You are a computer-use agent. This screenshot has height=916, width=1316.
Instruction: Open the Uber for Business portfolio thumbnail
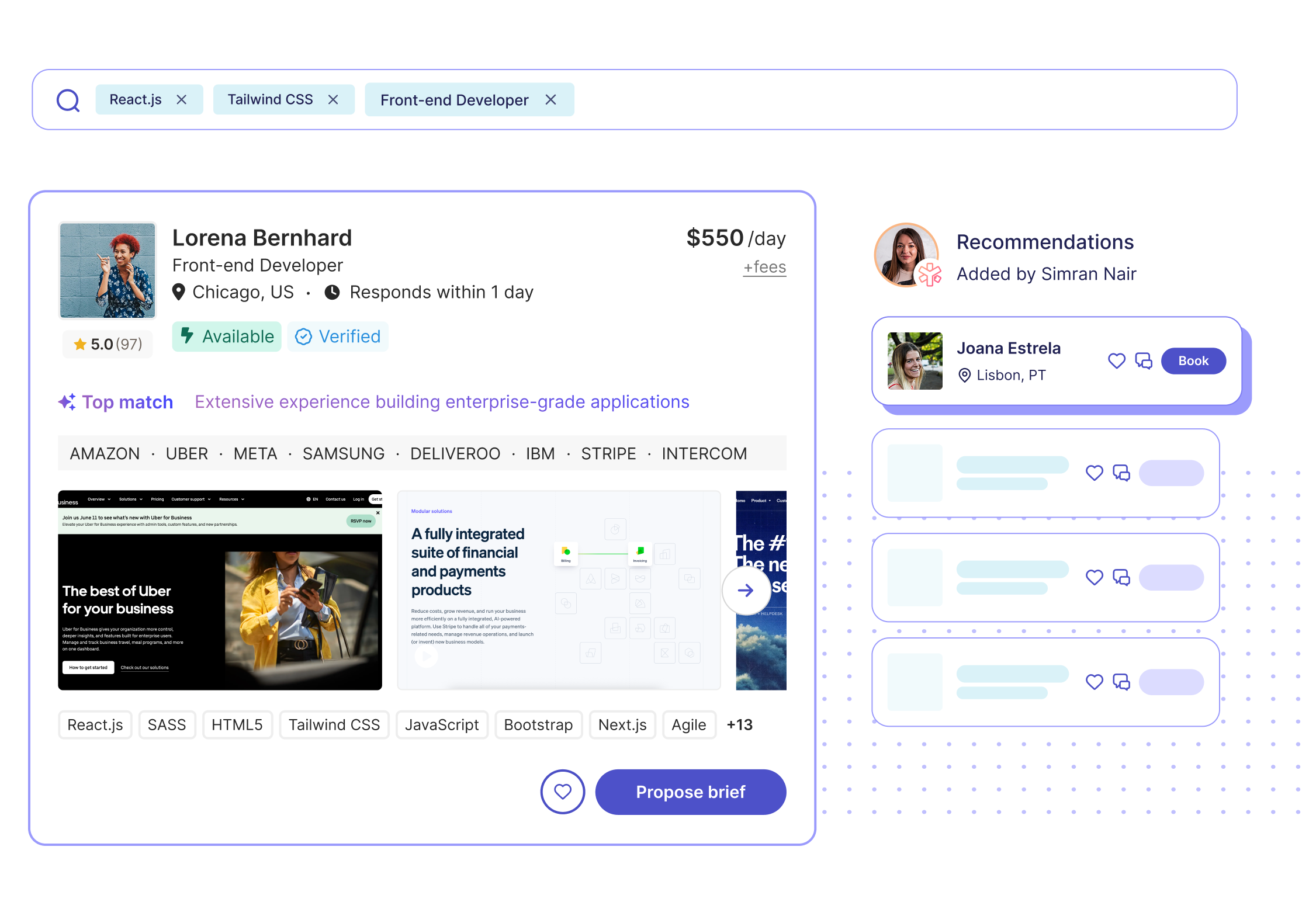point(220,590)
